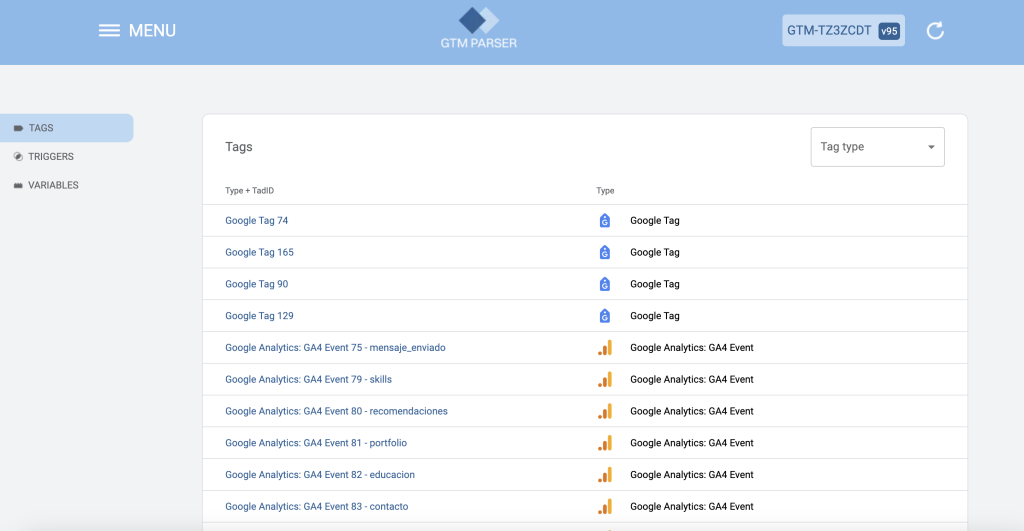Click the Google Tag icon in the Google Tag 129 row
1024x531 pixels.
click(x=605, y=316)
